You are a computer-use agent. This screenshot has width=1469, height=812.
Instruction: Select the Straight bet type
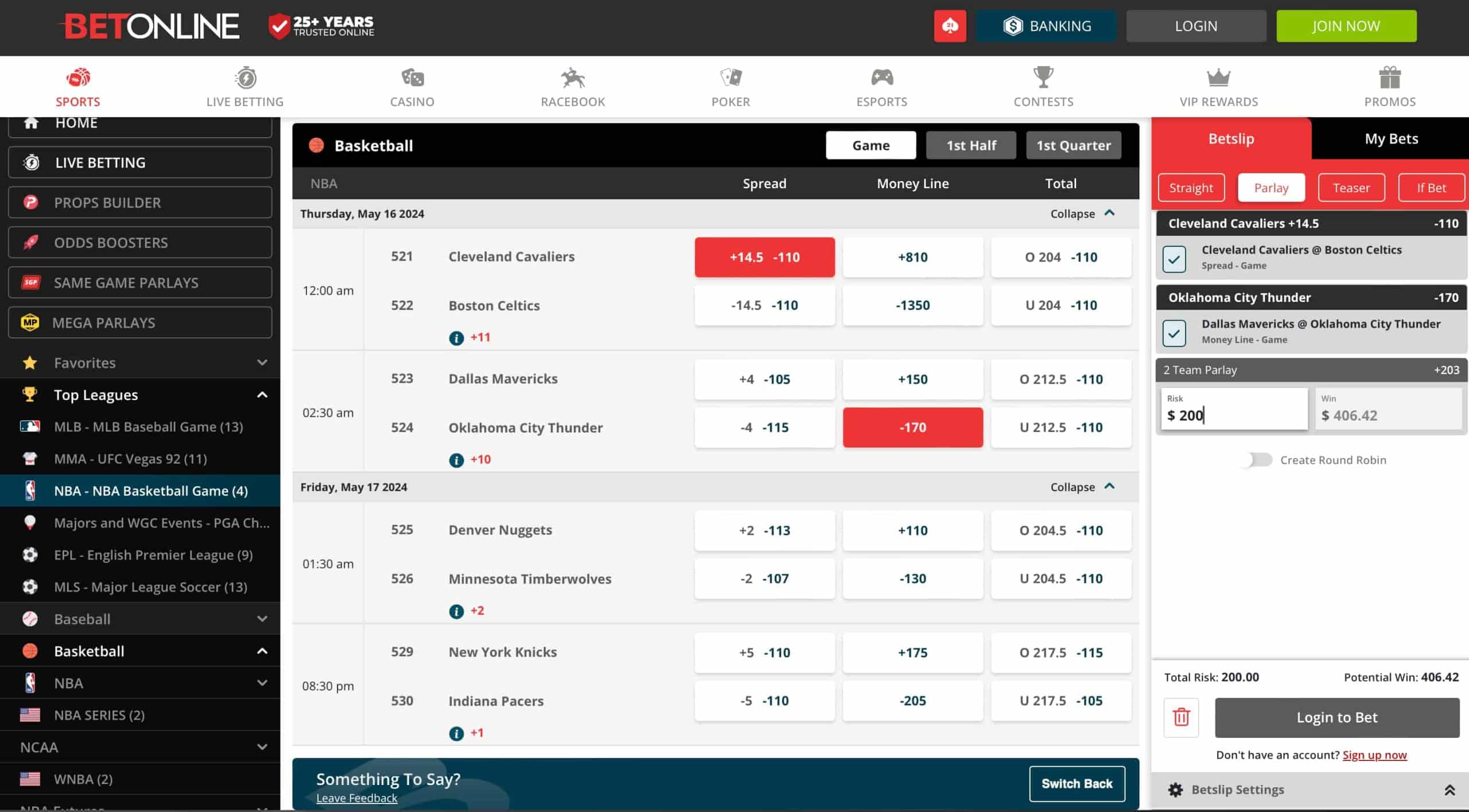coord(1191,188)
